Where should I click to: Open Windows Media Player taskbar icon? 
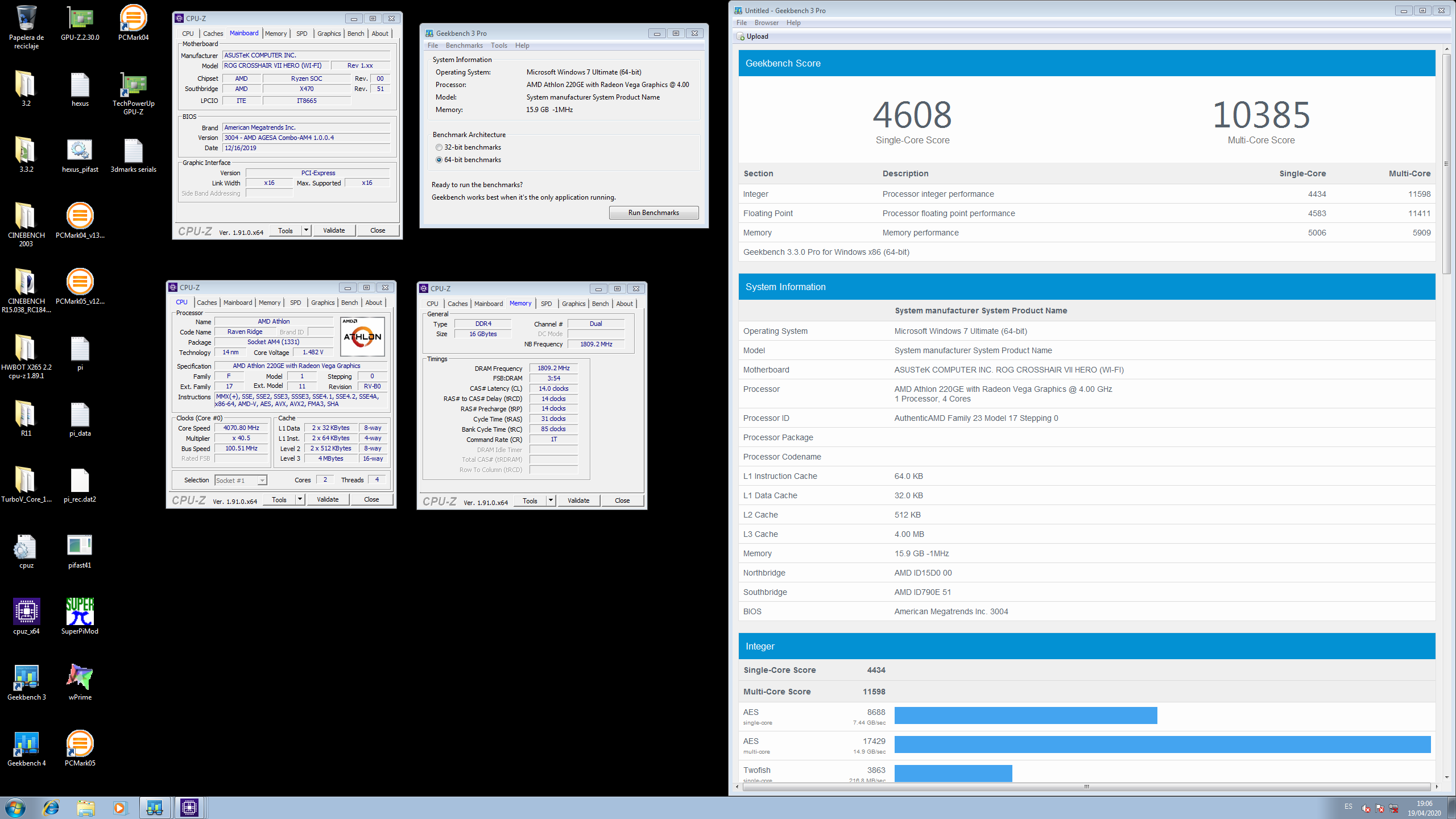pyautogui.click(x=120, y=808)
